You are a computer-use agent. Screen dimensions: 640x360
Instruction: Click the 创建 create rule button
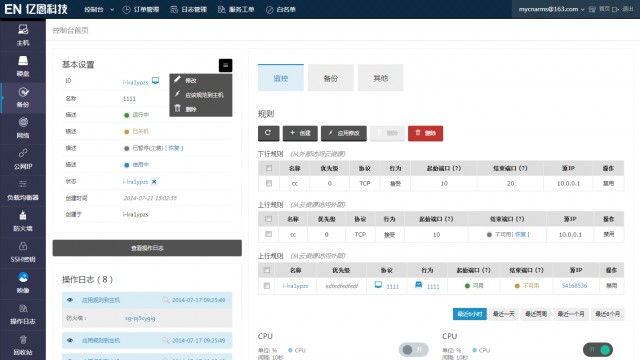(x=300, y=133)
